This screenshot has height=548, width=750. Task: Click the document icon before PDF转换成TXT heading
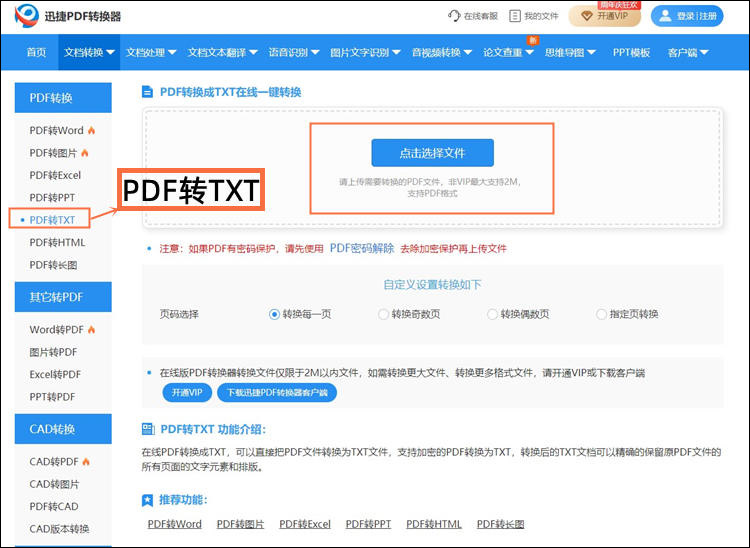(x=147, y=92)
